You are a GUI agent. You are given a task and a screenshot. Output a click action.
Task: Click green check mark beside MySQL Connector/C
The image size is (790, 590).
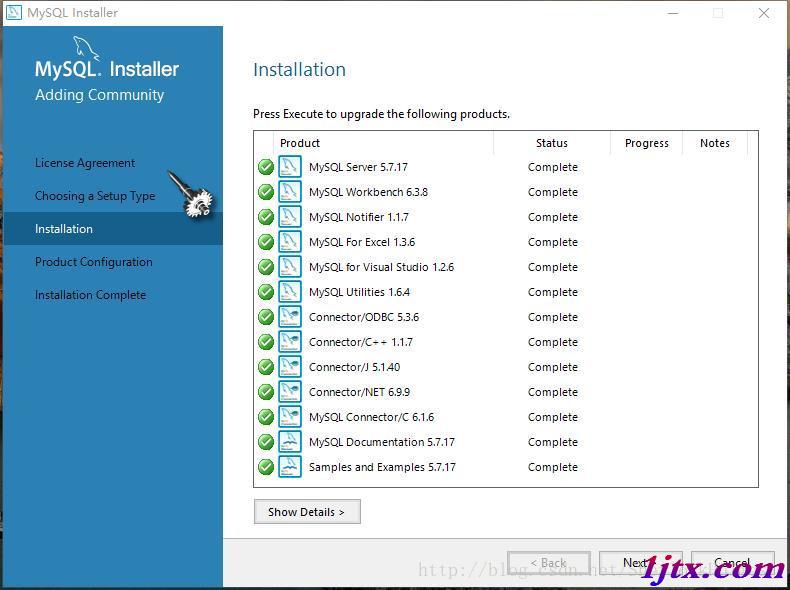coord(266,417)
